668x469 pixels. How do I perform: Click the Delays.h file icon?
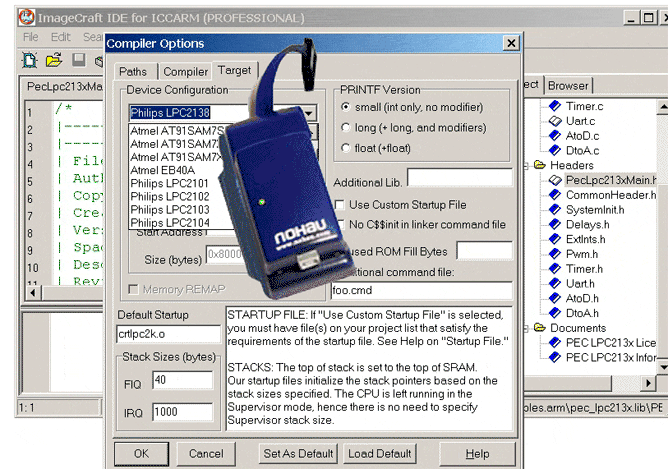[x=555, y=224]
